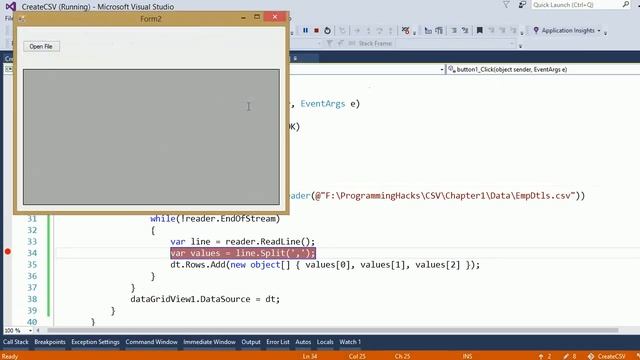This screenshot has width=640, height=360.
Task: Click the Visual Studio logo icon
Action: click(x=11, y=7)
